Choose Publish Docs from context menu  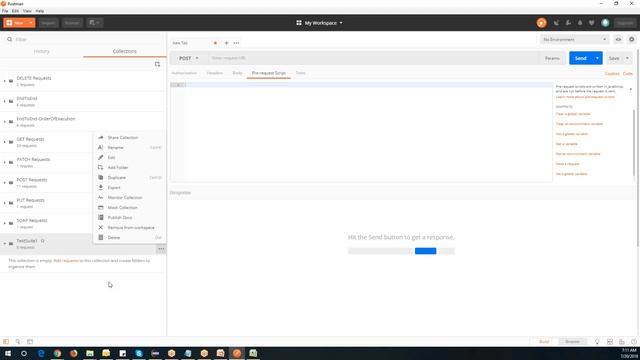tap(130, 218)
